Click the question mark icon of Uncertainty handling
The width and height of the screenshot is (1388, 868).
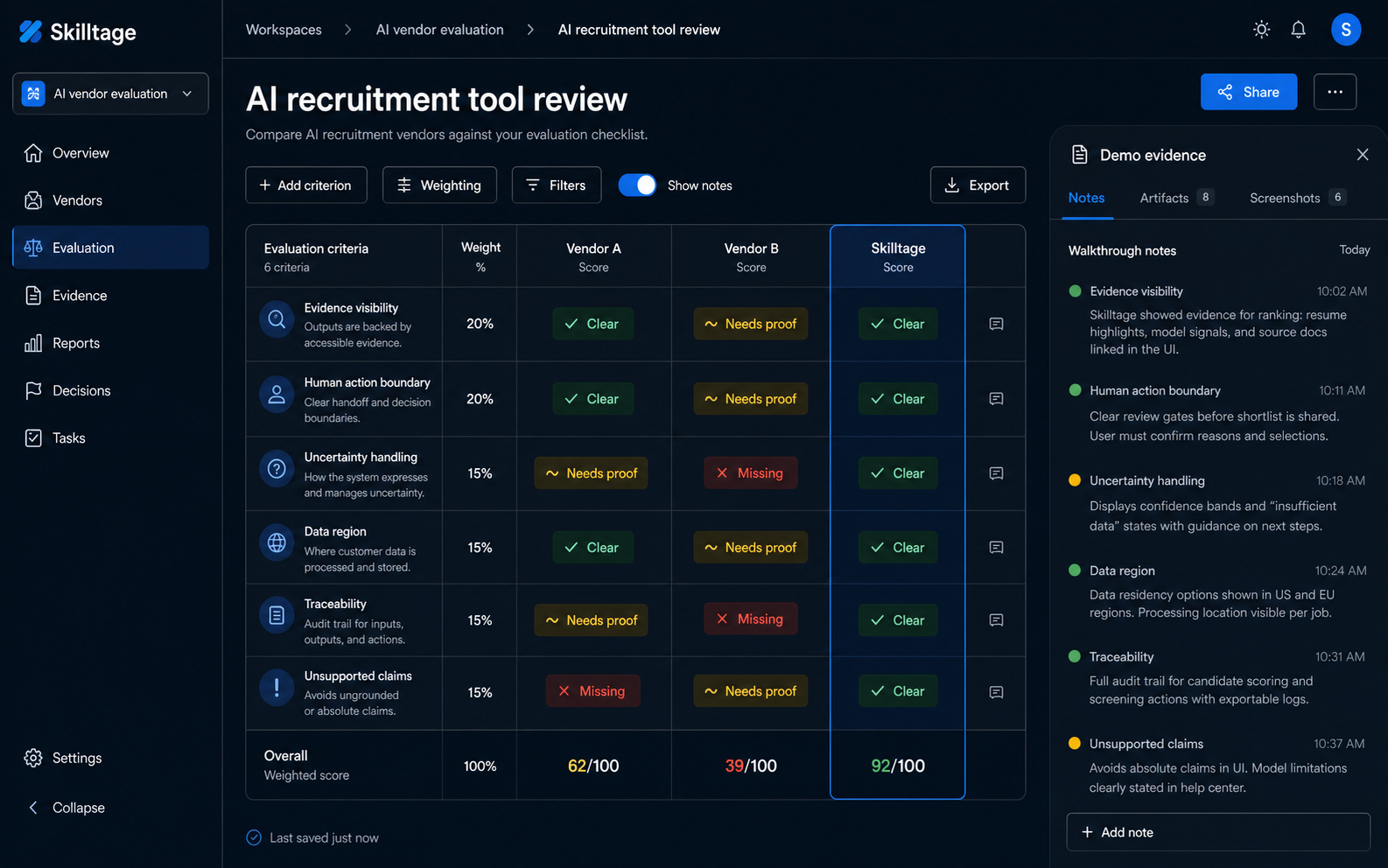[277, 469]
